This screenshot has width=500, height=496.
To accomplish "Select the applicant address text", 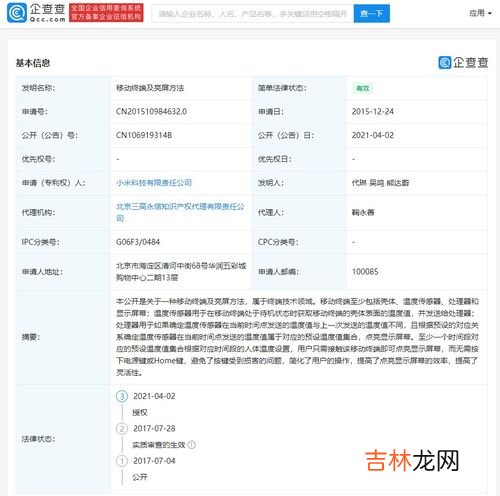I will coord(181,272).
